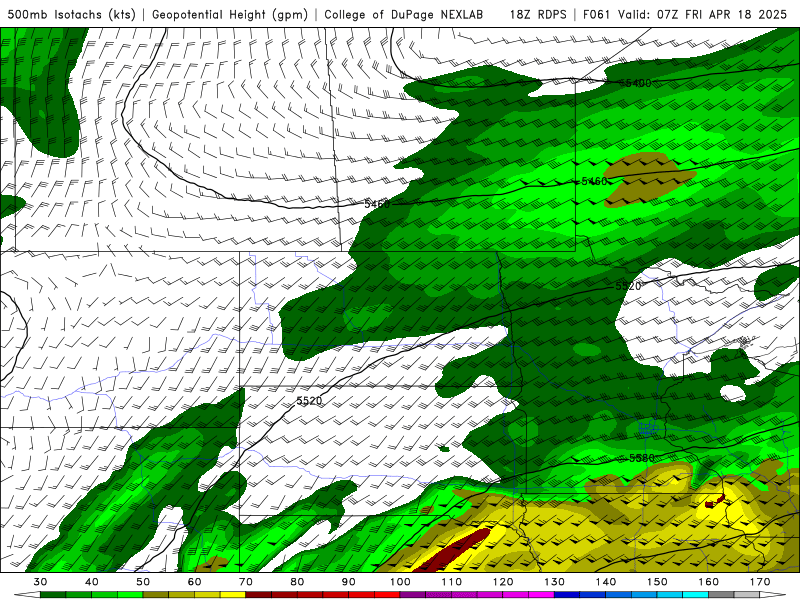Select the dark blue swatch just right of 130
This screenshot has width=800, height=600.
566,595
